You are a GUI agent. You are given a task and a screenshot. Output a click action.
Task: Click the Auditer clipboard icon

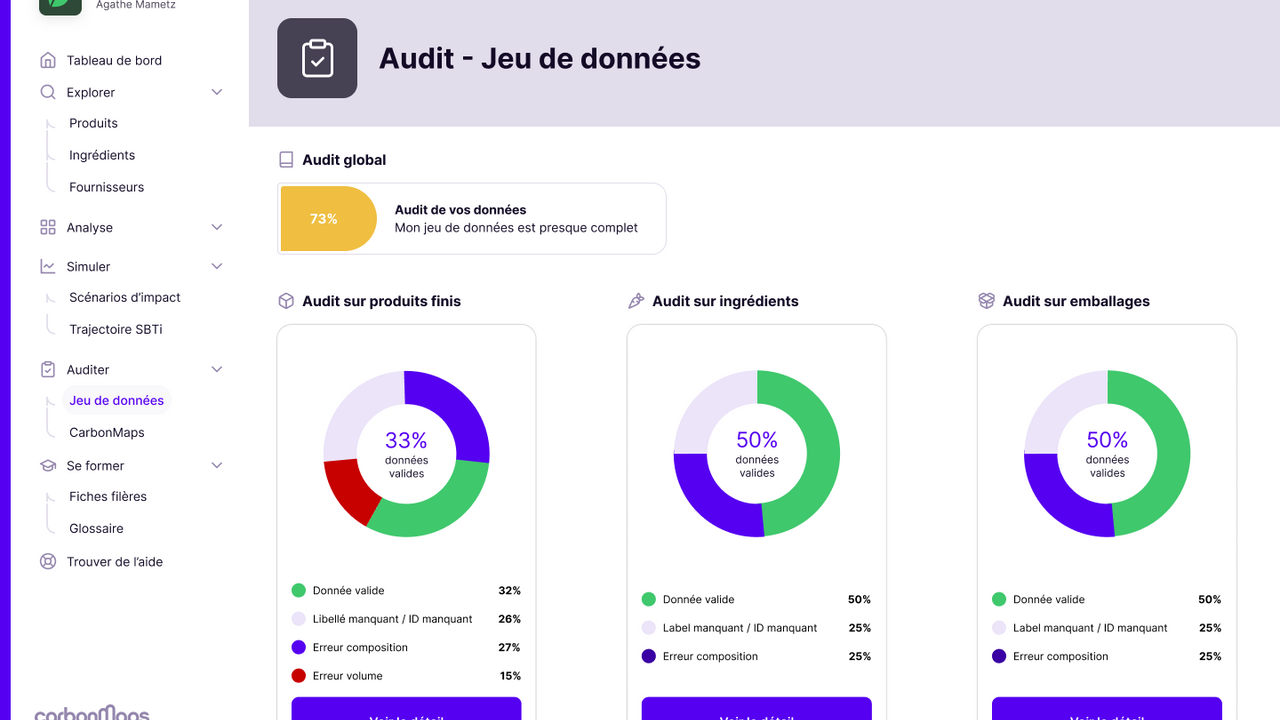48,370
